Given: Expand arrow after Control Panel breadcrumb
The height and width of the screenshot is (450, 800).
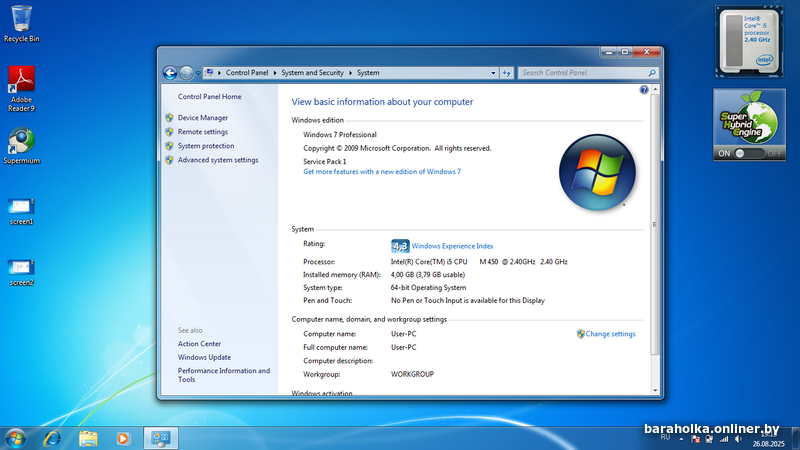Looking at the screenshot, I should pyautogui.click(x=274, y=73).
